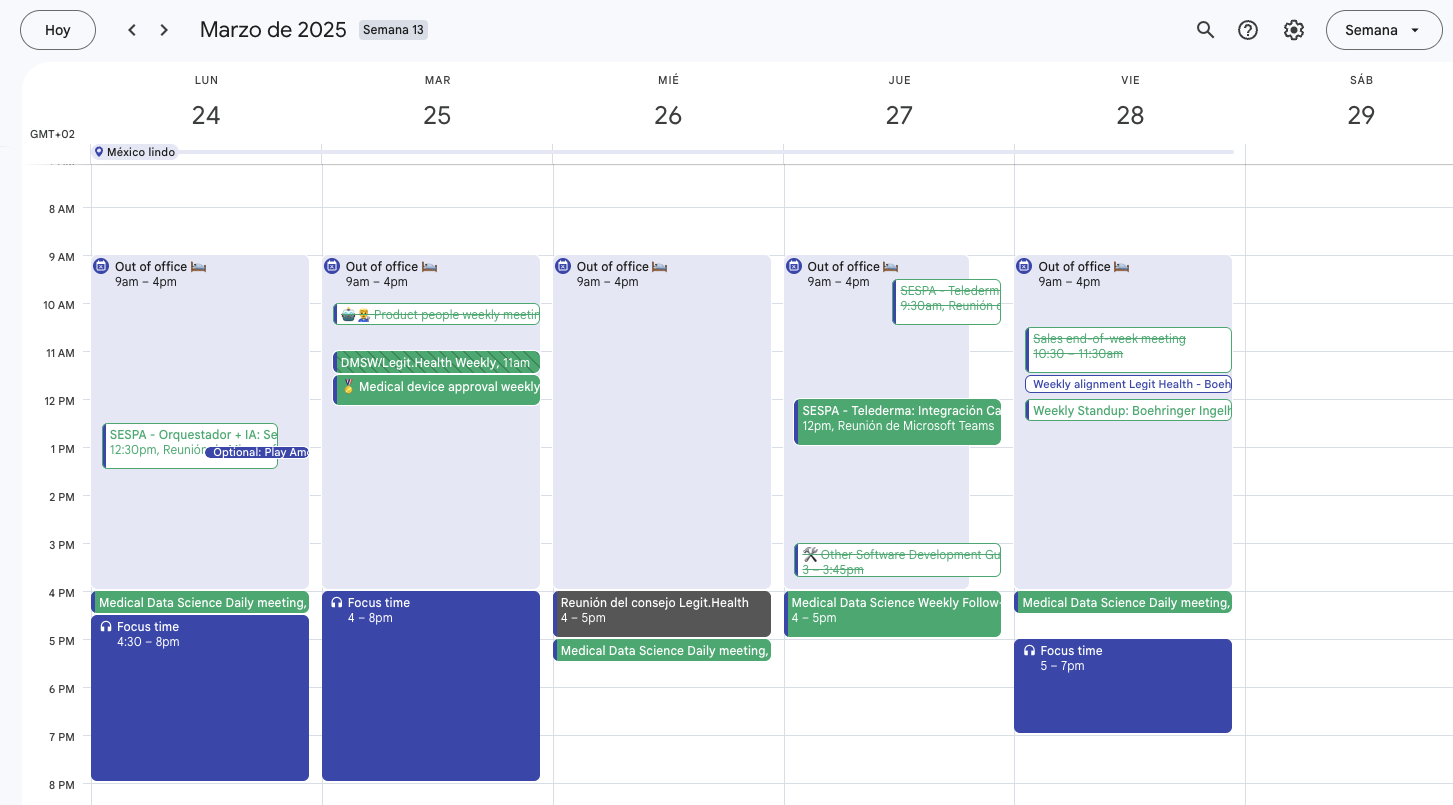The width and height of the screenshot is (1453, 805).
Task: Open the Semana view dropdown
Action: (x=1383, y=30)
